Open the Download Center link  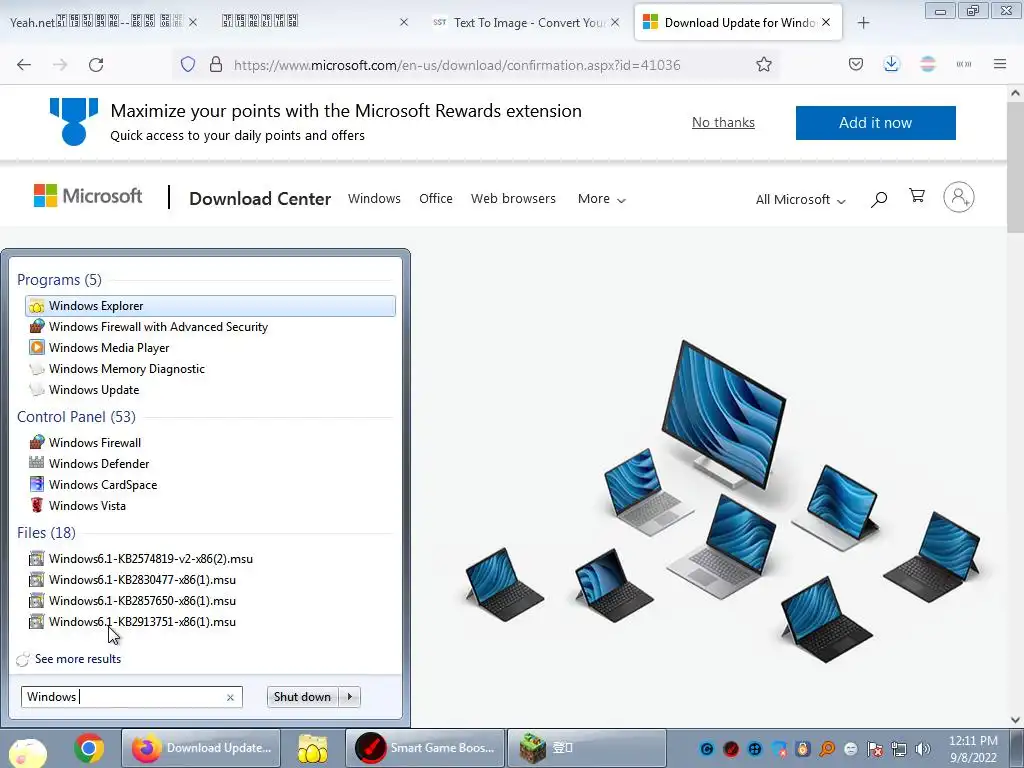260,199
